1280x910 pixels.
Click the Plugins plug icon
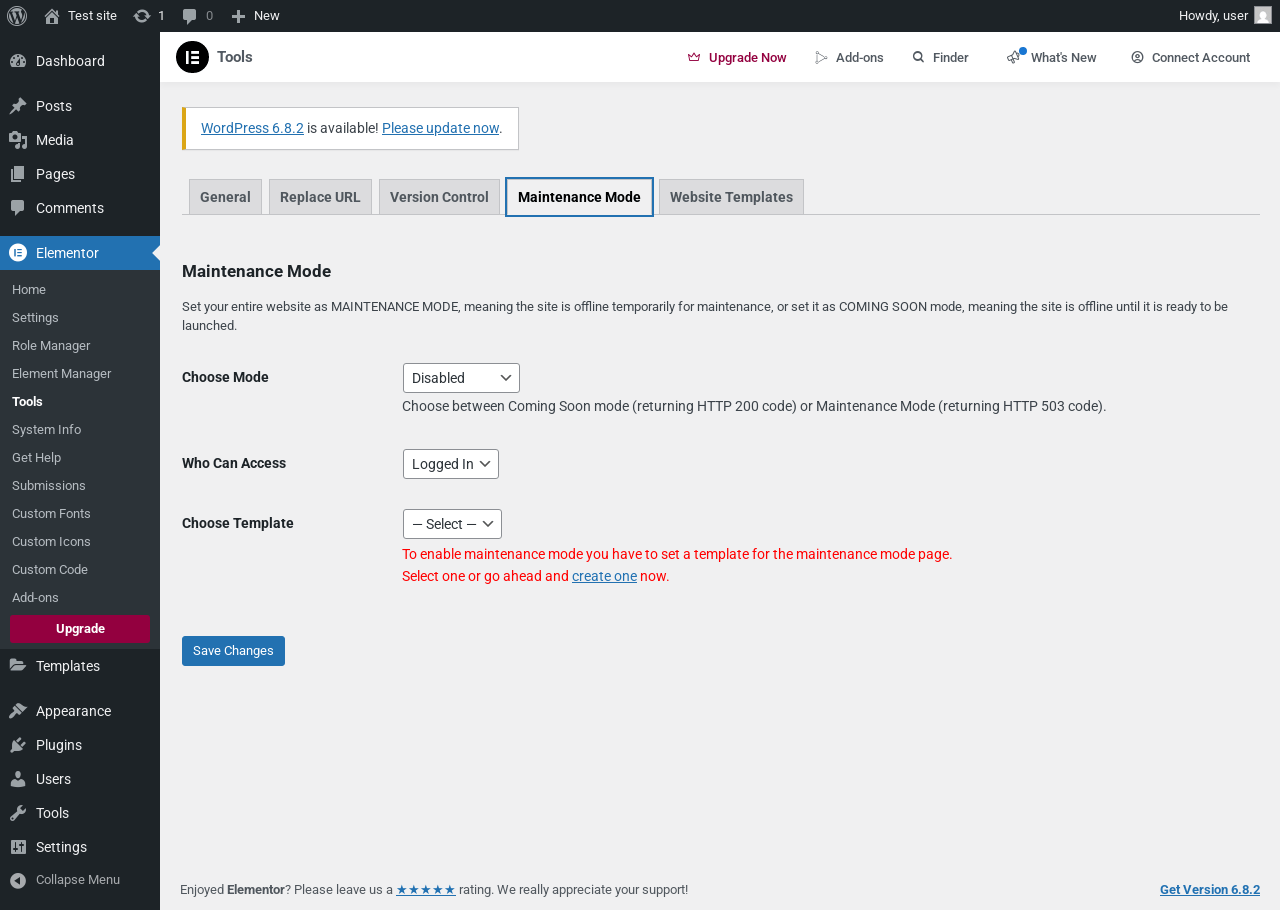point(18,745)
